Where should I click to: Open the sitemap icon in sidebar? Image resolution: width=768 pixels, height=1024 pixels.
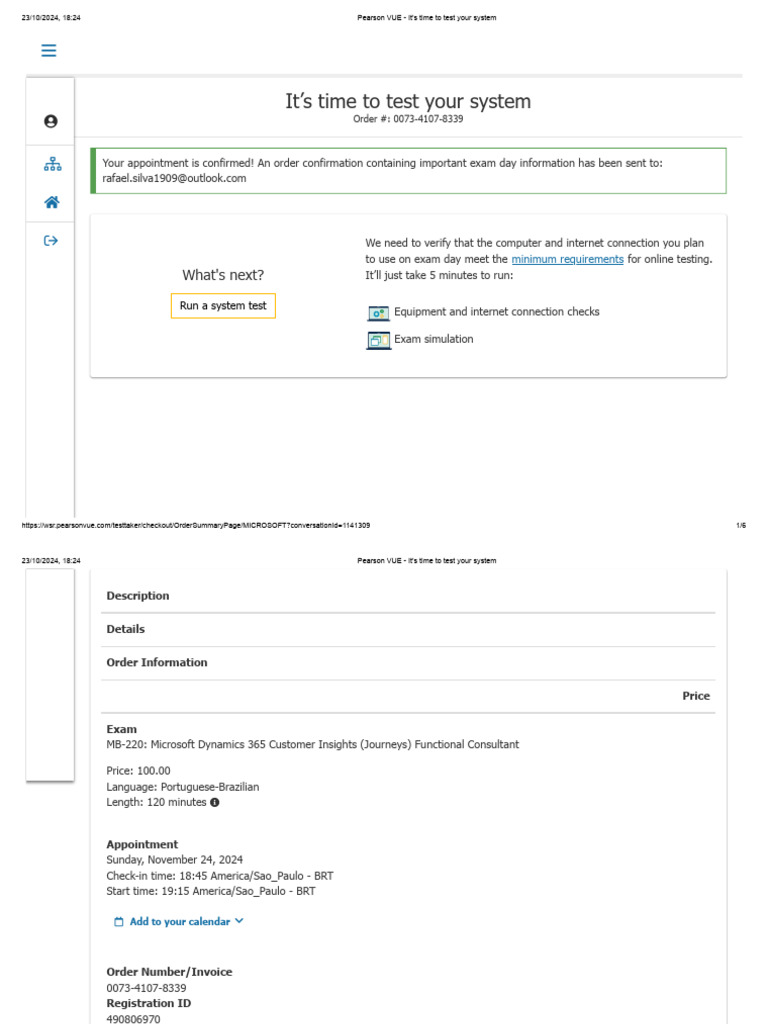(x=51, y=164)
